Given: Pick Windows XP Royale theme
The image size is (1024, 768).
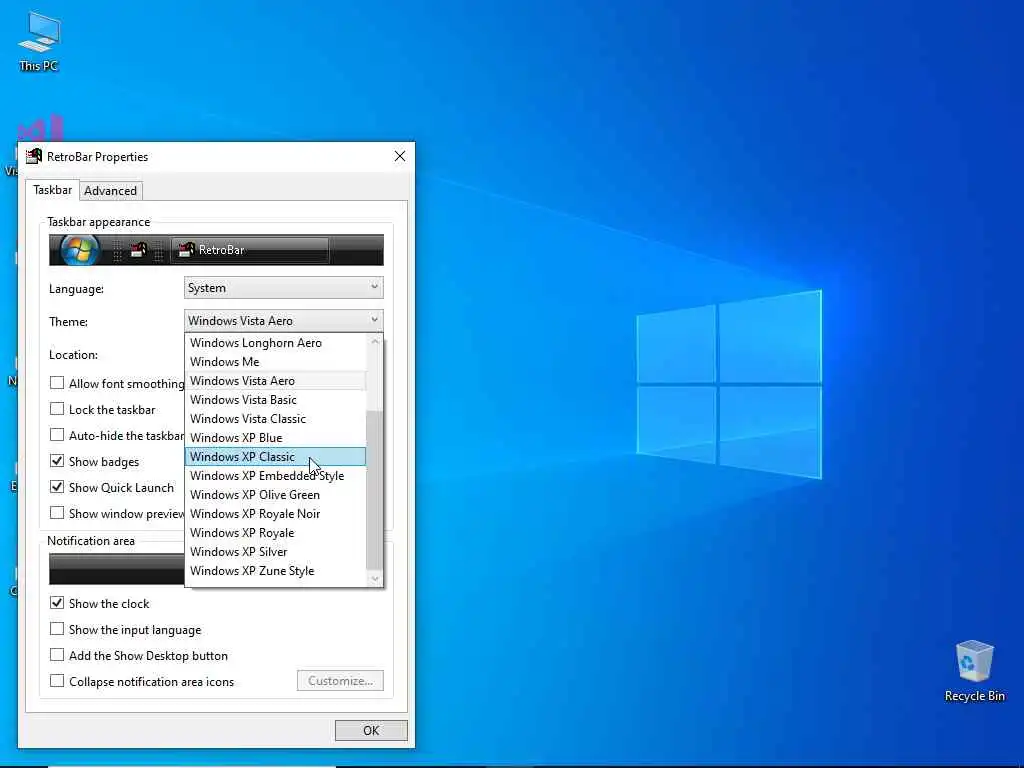Looking at the screenshot, I should 275,532.
